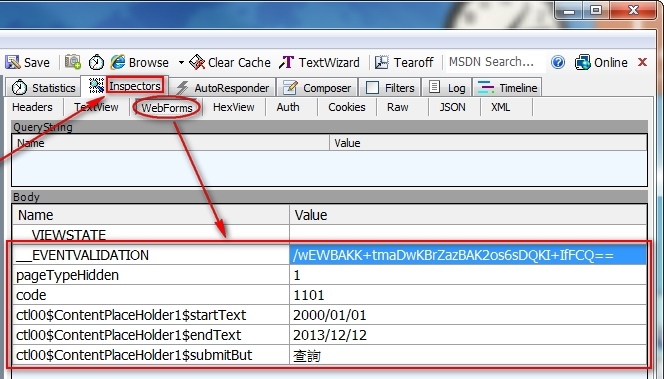The height and width of the screenshot is (379, 664).
Task: Minimize the window
Action: (570, 10)
